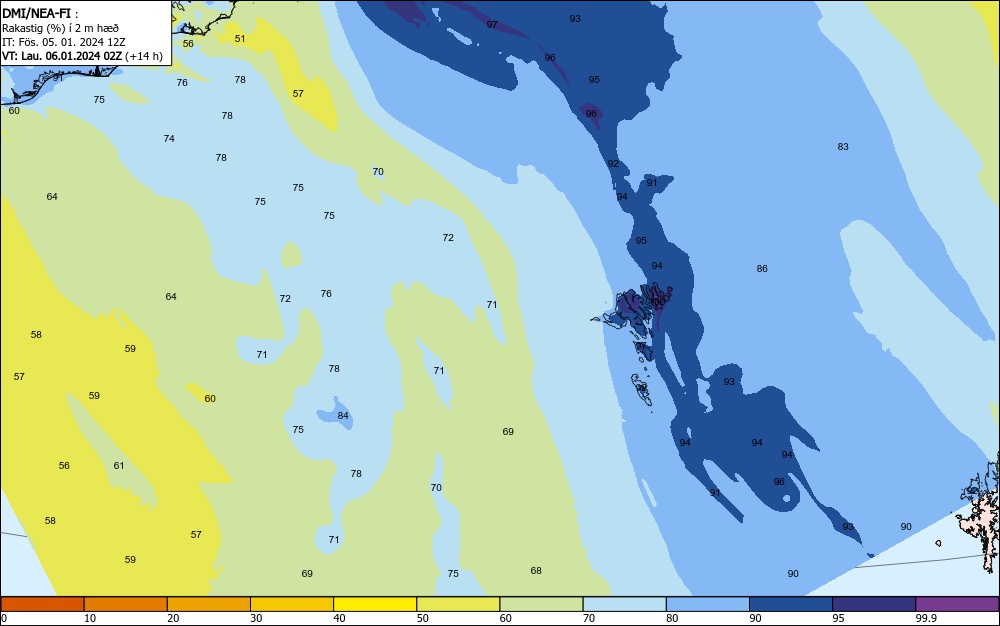Click the humidity value 83 on the map
The width and height of the screenshot is (1000, 626).
pyautogui.click(x=843, y=147)
